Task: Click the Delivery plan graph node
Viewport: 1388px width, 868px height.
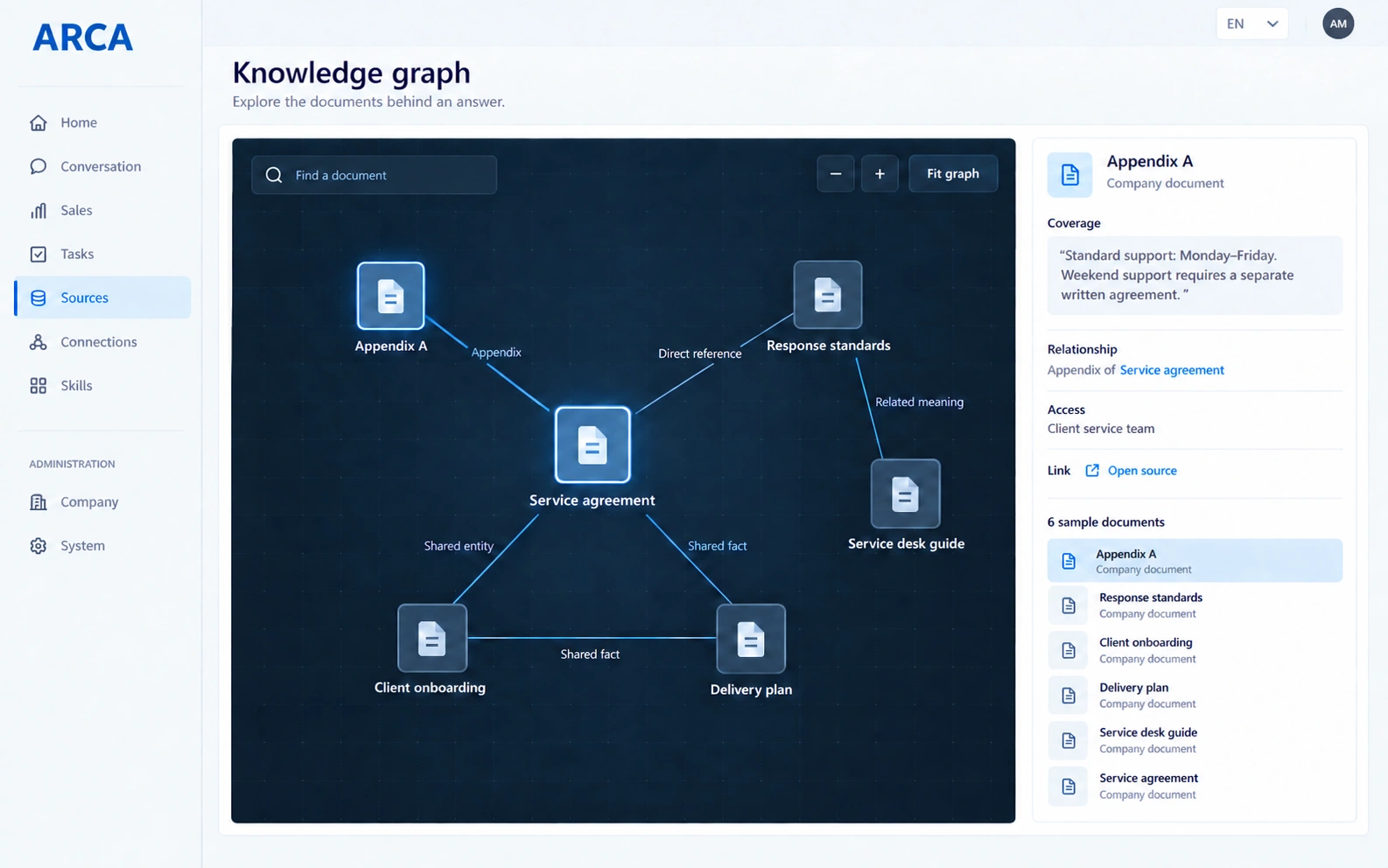Action: click(x=751, y=639)
